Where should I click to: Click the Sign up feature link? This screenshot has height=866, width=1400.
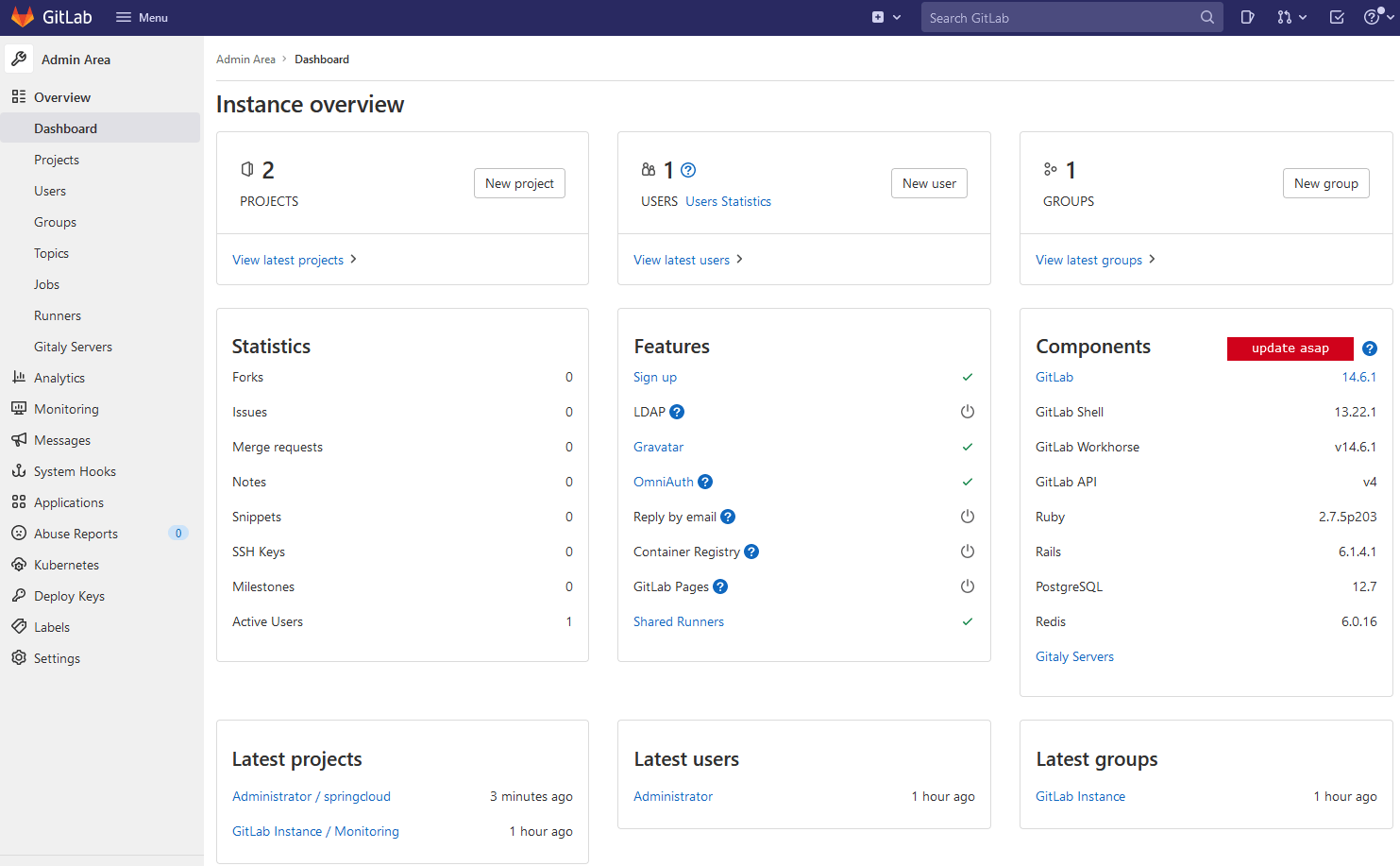[655, 377]
